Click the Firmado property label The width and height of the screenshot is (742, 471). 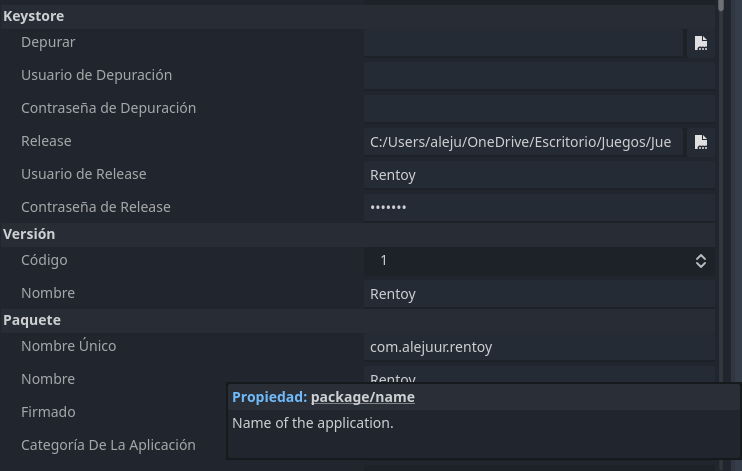(x=48, y=412)
